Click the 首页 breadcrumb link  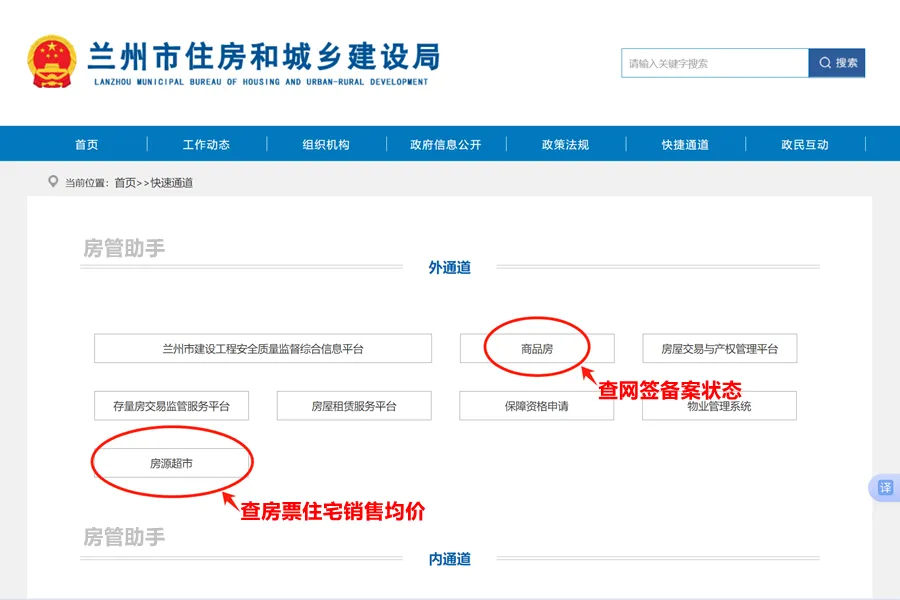(x=125, y=183)
